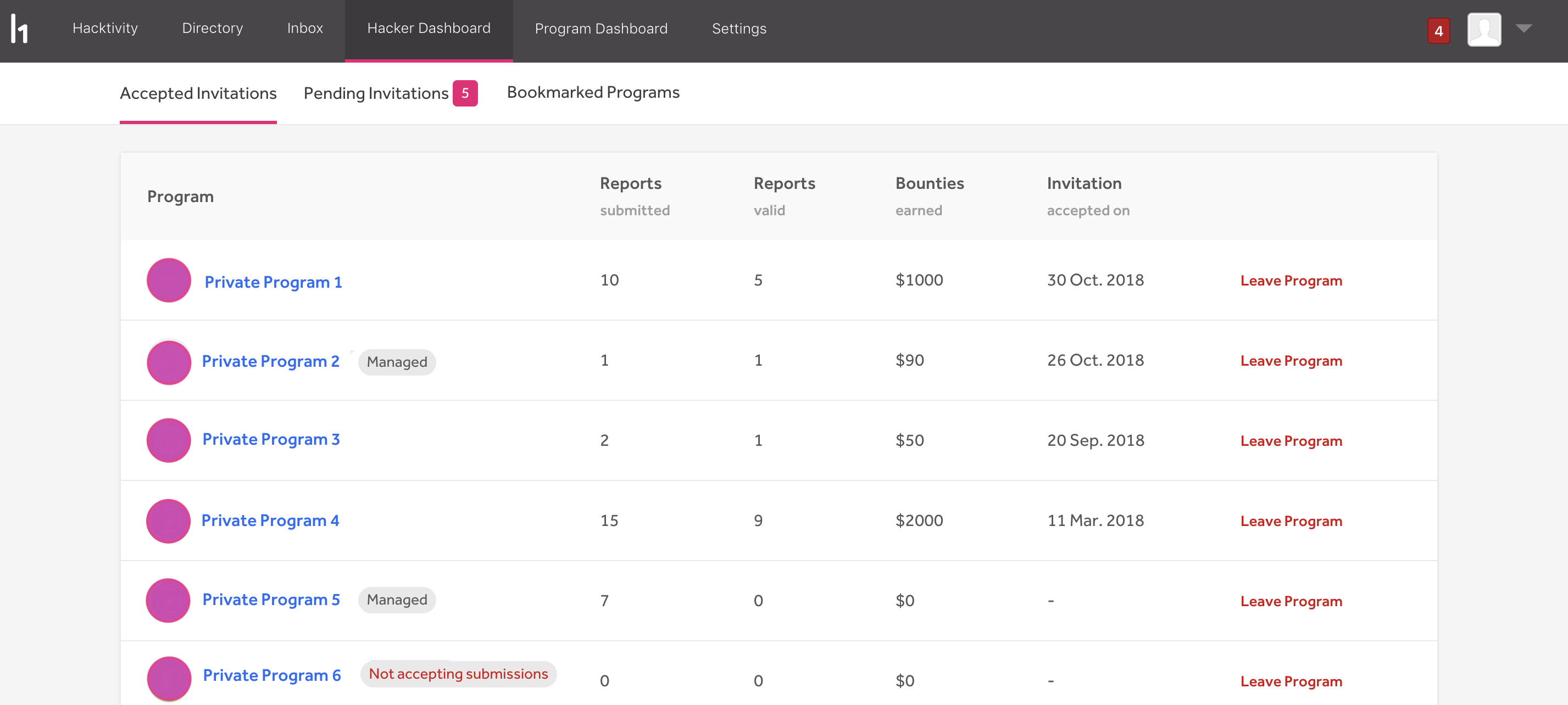This screenshot has height=705, width=1568.
Task: Click Managed badge next to Private Program 2
Action: click(x=396, y=362)
